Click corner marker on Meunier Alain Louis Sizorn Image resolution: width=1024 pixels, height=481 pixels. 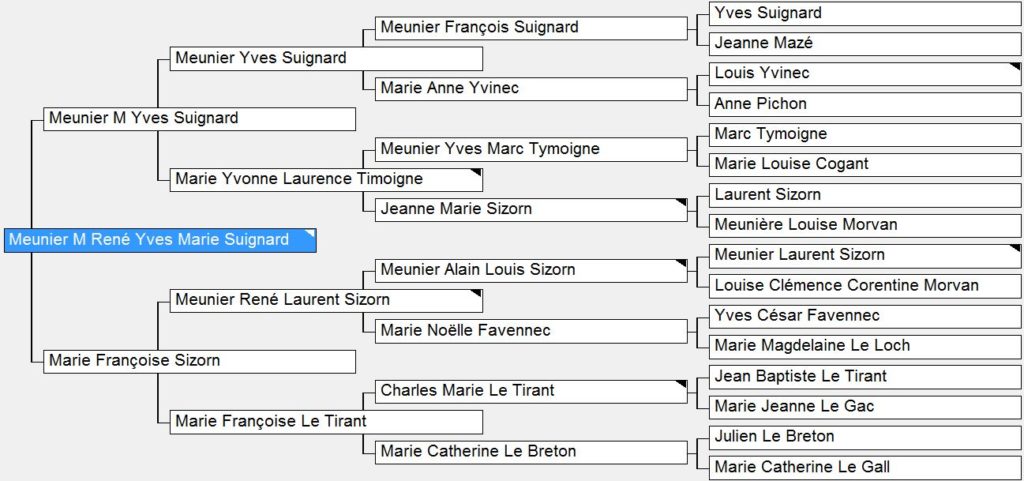pyautogui.click(x=681, y=263)
